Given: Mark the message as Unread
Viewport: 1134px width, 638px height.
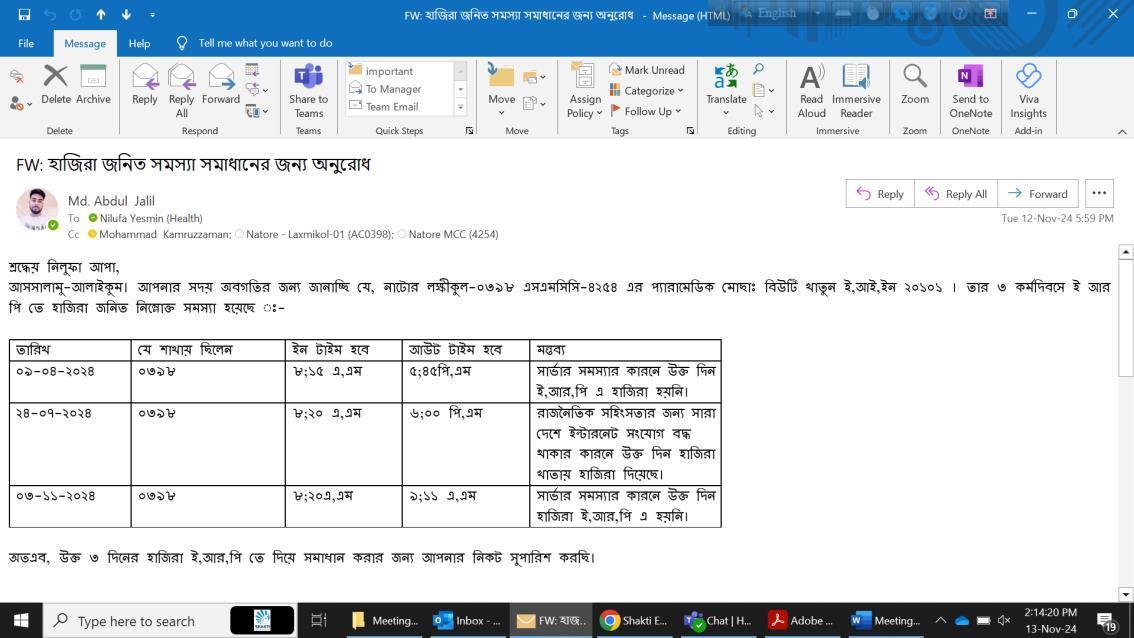Looking at the screenshot, I should 647,70.
